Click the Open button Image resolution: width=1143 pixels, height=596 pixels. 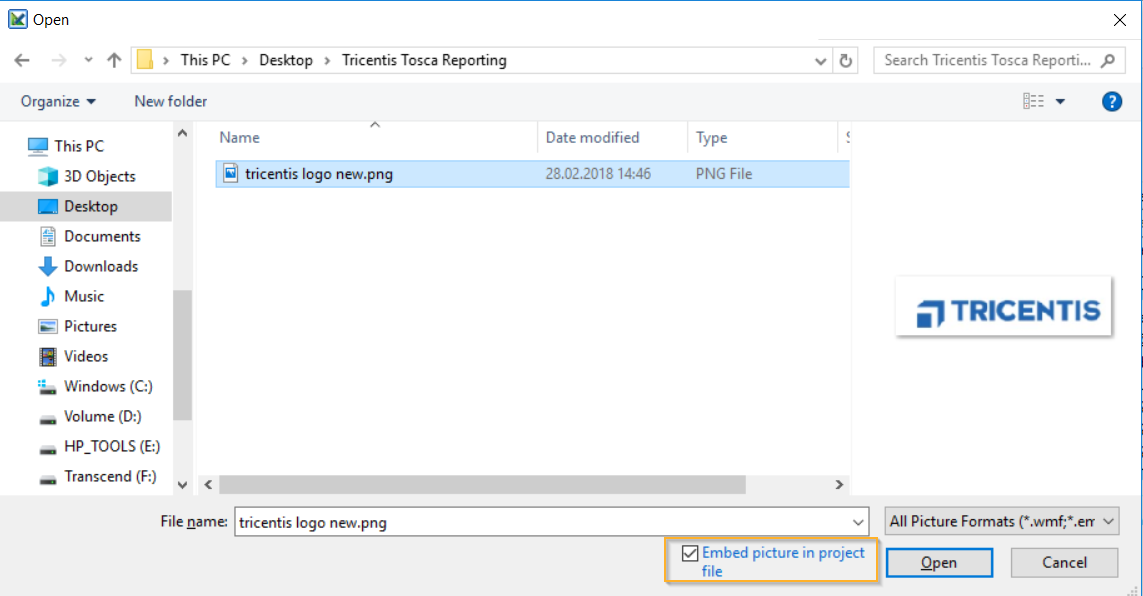tap(939, 562)
